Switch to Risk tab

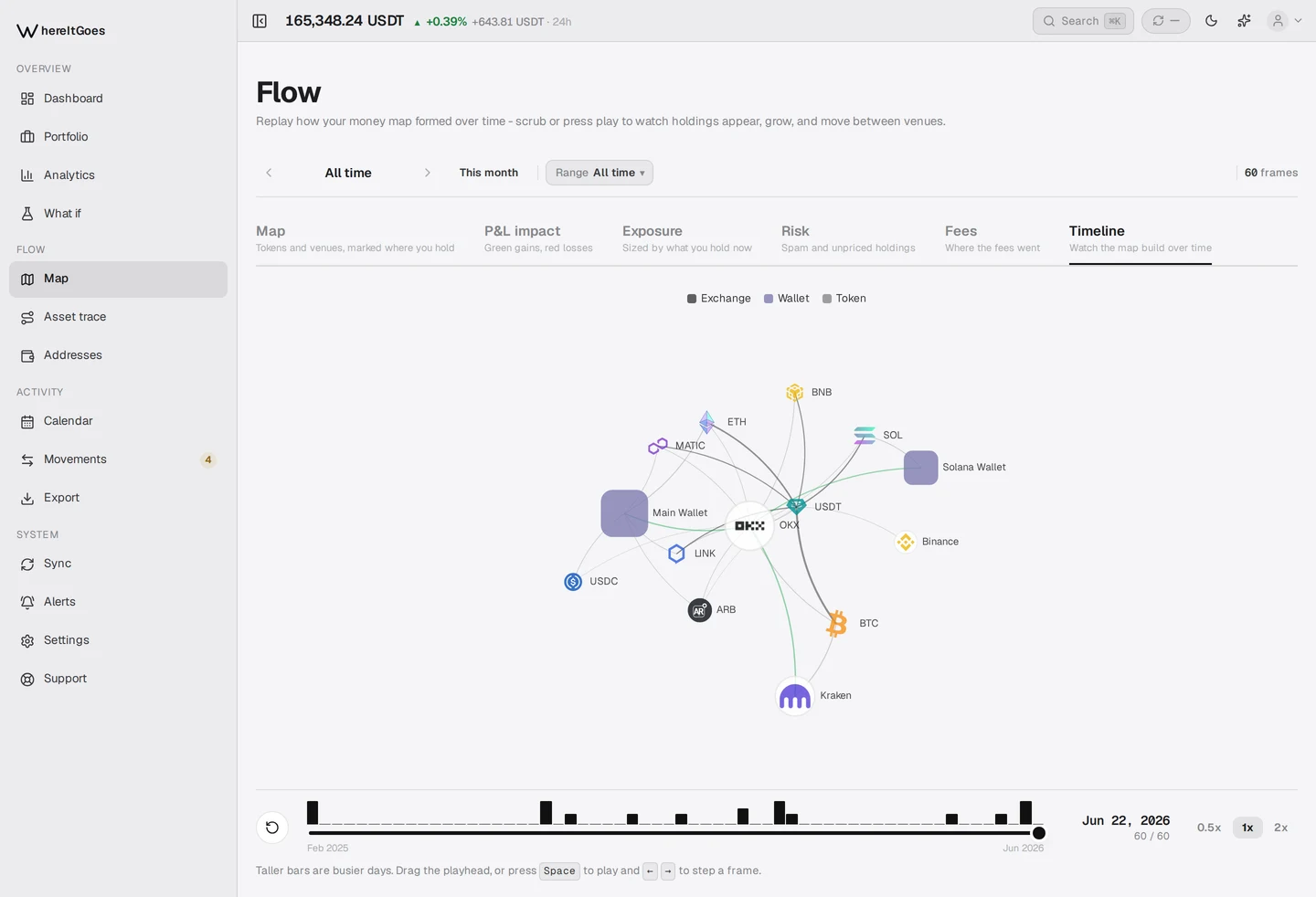[x=848, y=238]
